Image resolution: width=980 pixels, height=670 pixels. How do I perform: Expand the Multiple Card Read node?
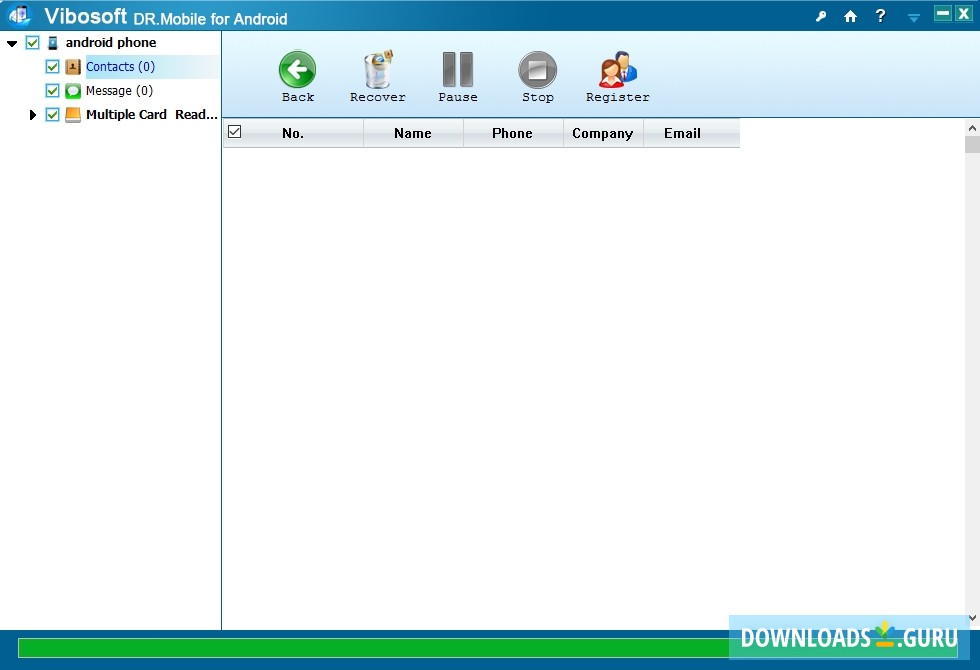pos(33,114)
